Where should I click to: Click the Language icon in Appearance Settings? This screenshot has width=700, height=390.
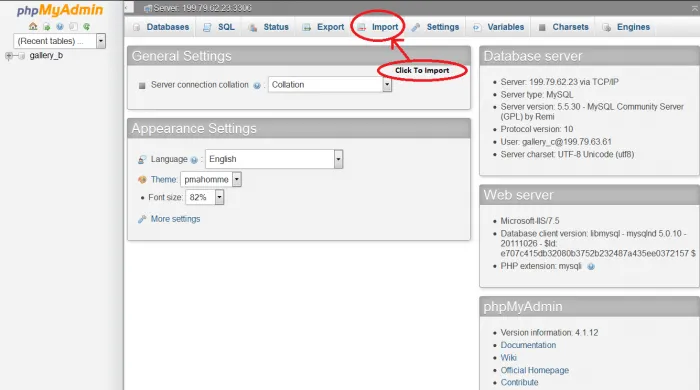(142, 159)
